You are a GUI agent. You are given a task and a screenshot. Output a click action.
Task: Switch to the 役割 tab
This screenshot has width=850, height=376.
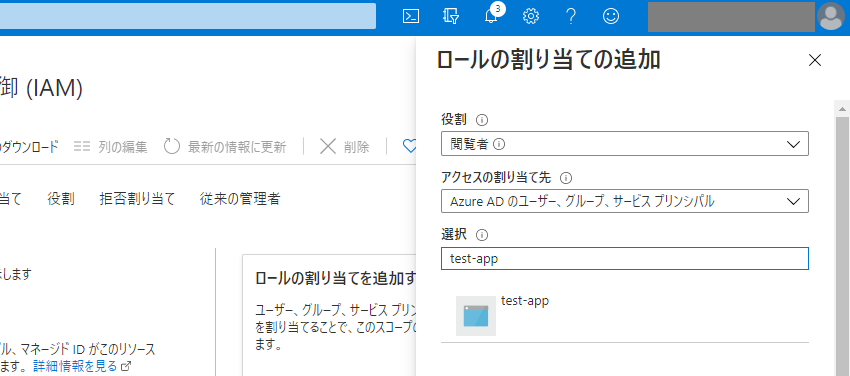61,199
